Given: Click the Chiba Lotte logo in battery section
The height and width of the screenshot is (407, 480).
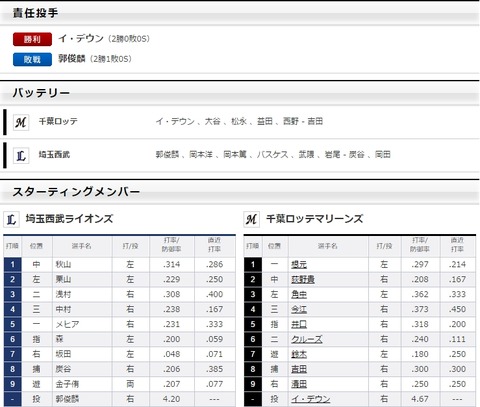Looking at the screenshot, I should pyautogui.click(x=21, y=122).
